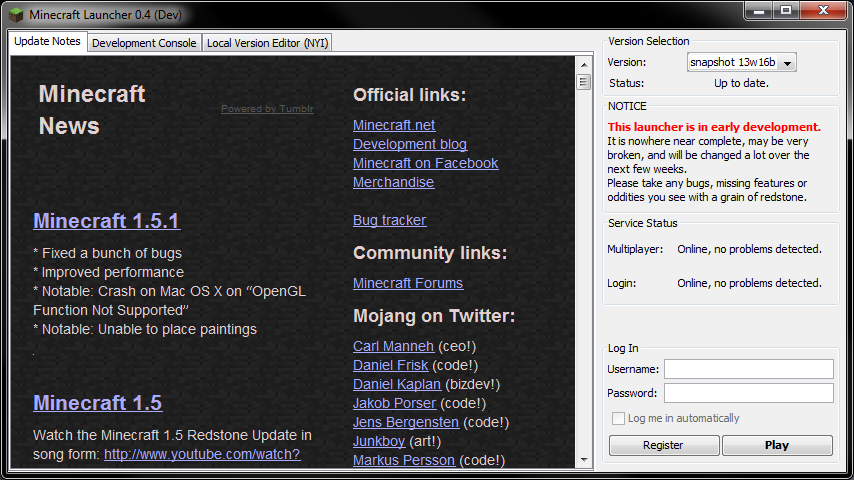This screenshot has height=480, width=854.
Task: Focus the Password input field
Action: pos(748,393)
